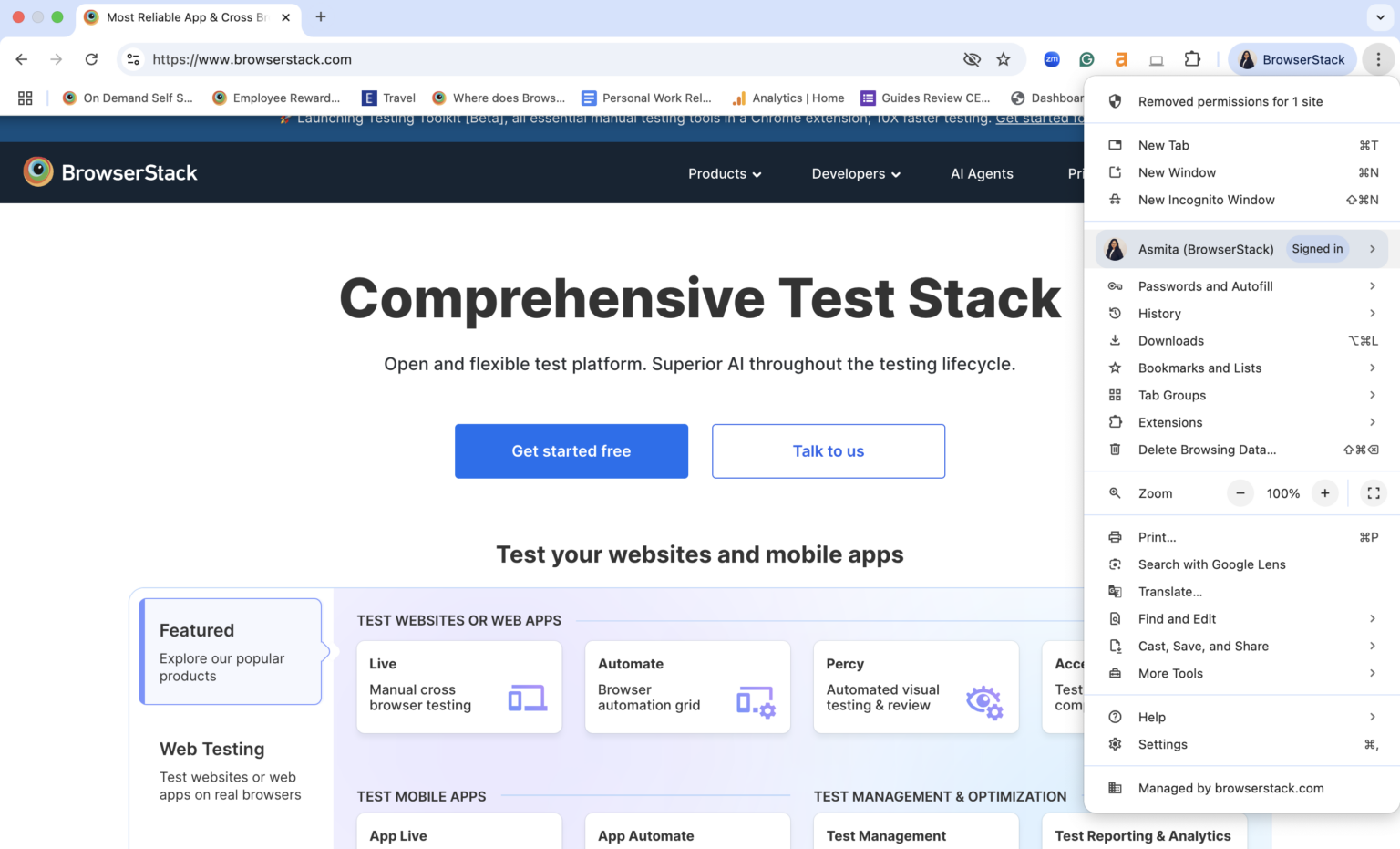
Task: Click the Get started free button
Action: tap(571, 450)
